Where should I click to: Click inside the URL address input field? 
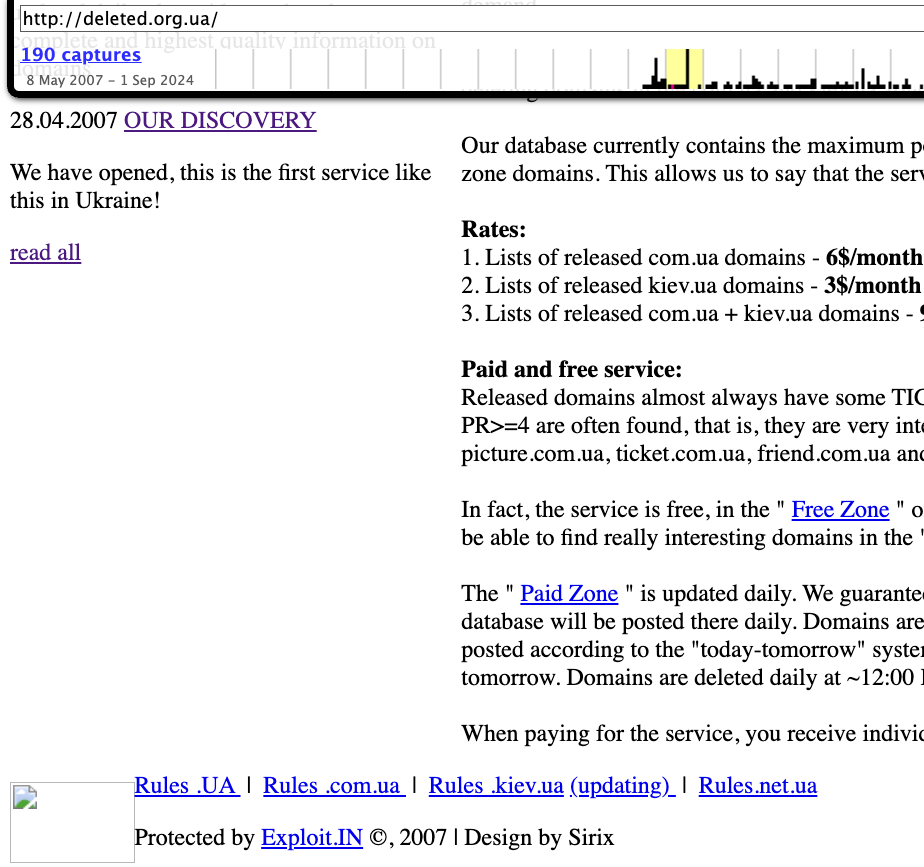point(300,17)
